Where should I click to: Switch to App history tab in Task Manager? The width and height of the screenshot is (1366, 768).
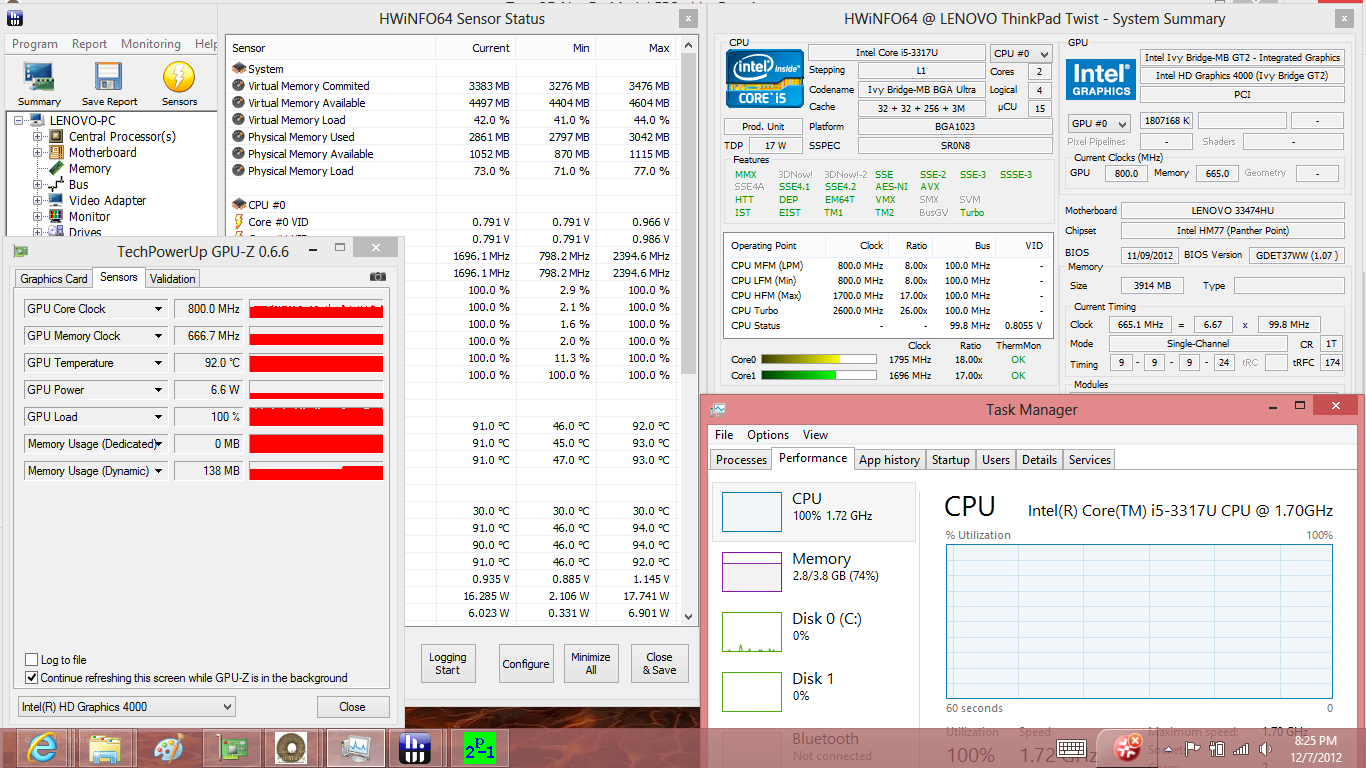889,460
